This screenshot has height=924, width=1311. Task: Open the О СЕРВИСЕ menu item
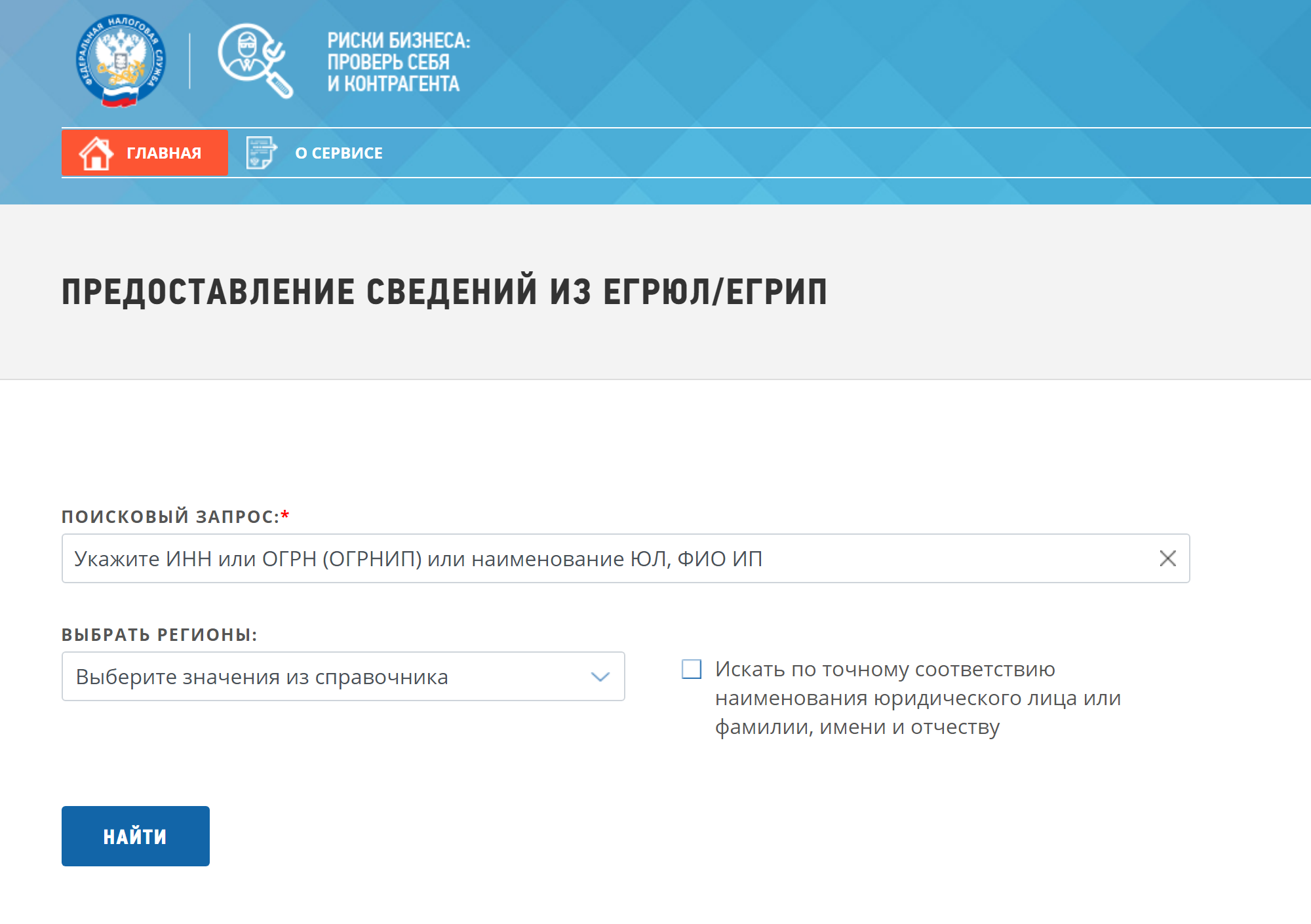click(x=338, y=153)
